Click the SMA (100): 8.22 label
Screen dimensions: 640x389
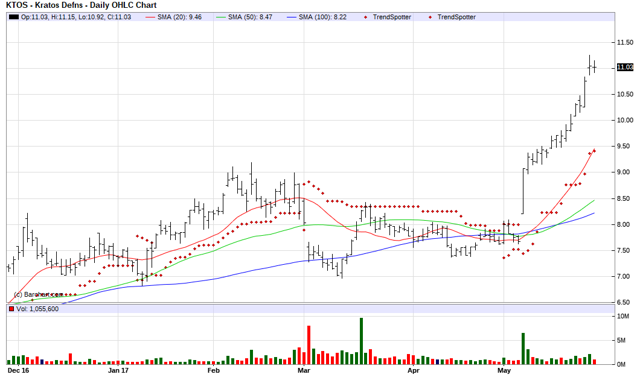[x=322, y=17]
